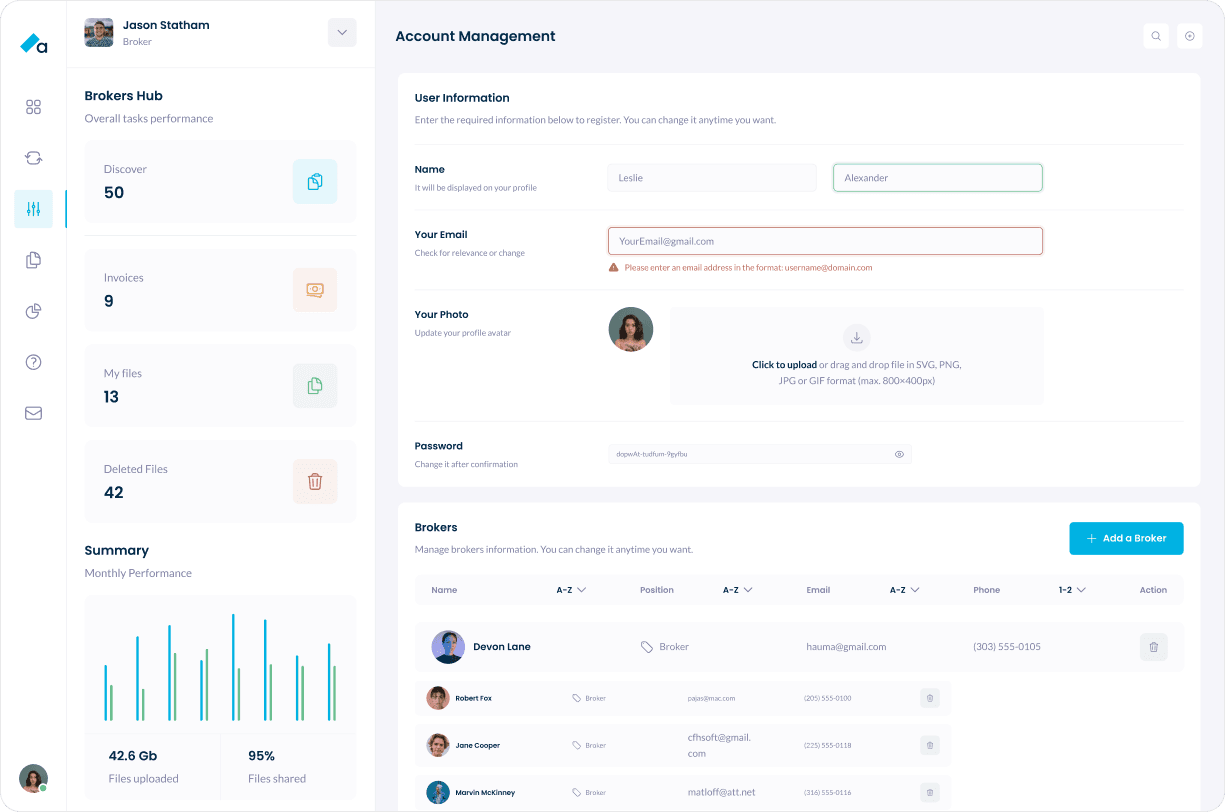Open the pie chart analytics section
This screenshot has height=812, width=1225.
click(33, 311)
